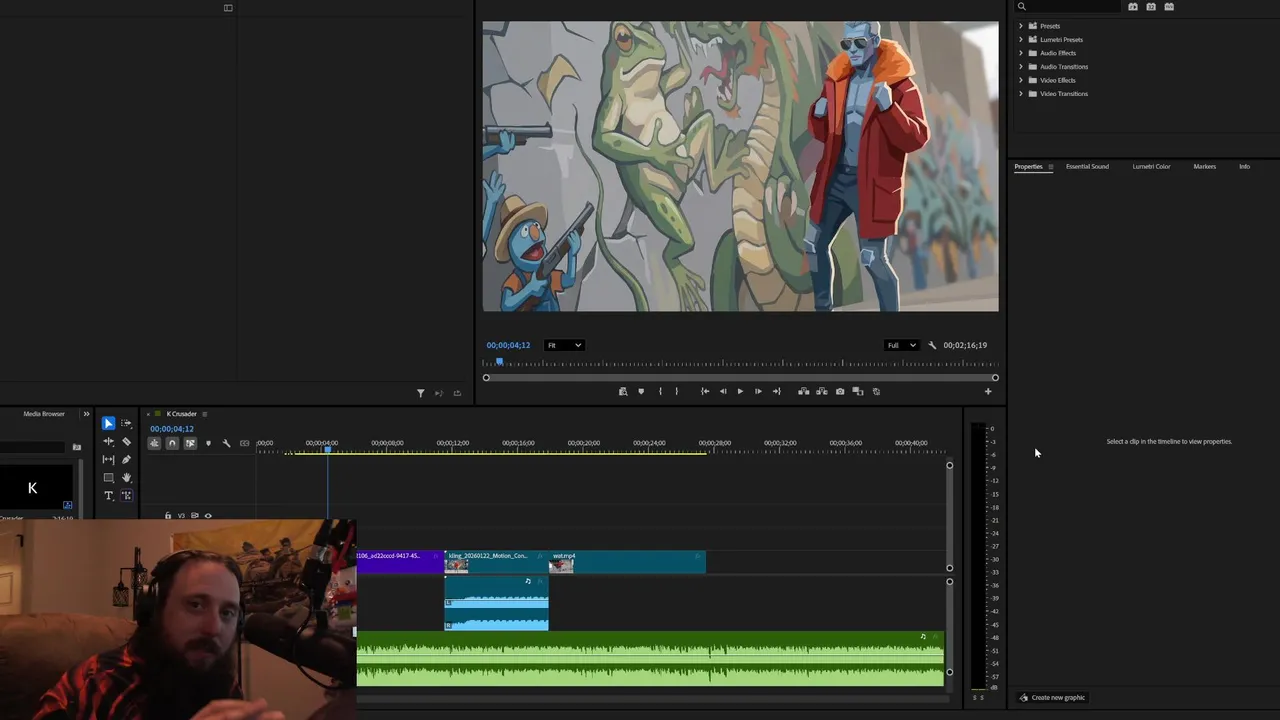Go to In point
The image size is (1280, 720).
click(705, 391)
